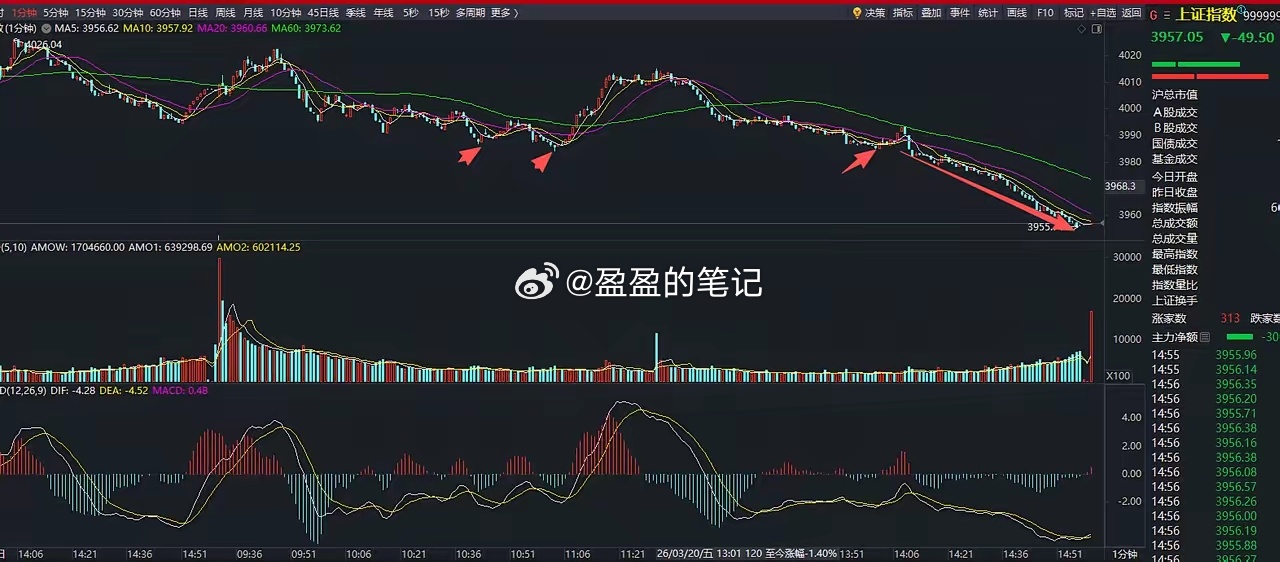Click the change value -49.50
This screenshot has width=1280, height=562.
coord(1254,38)
